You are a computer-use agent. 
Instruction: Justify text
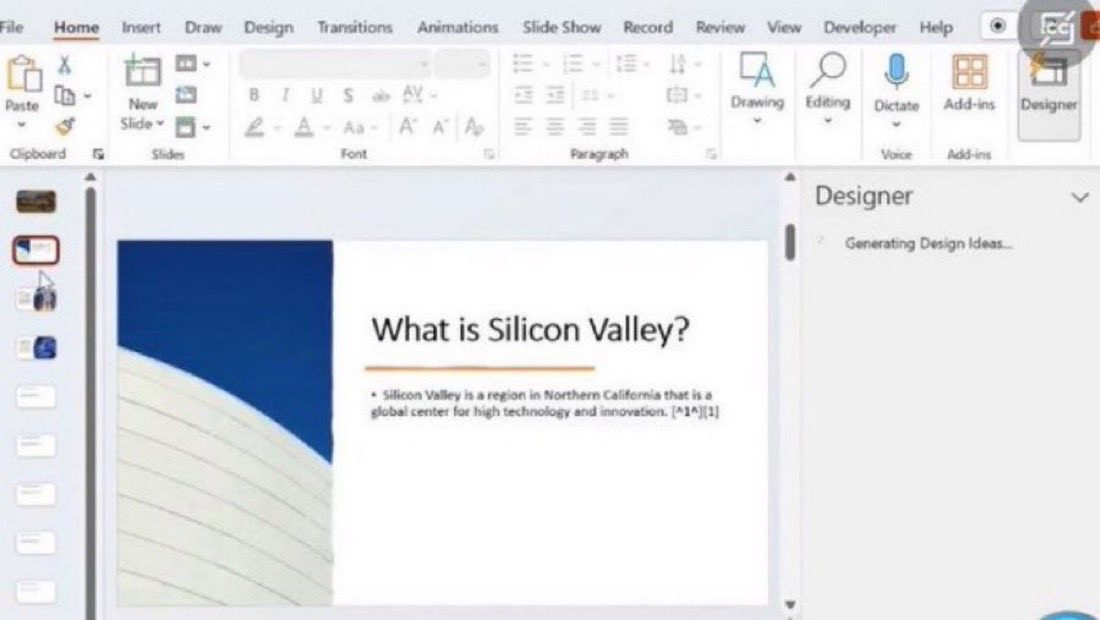tap(619, 127)
